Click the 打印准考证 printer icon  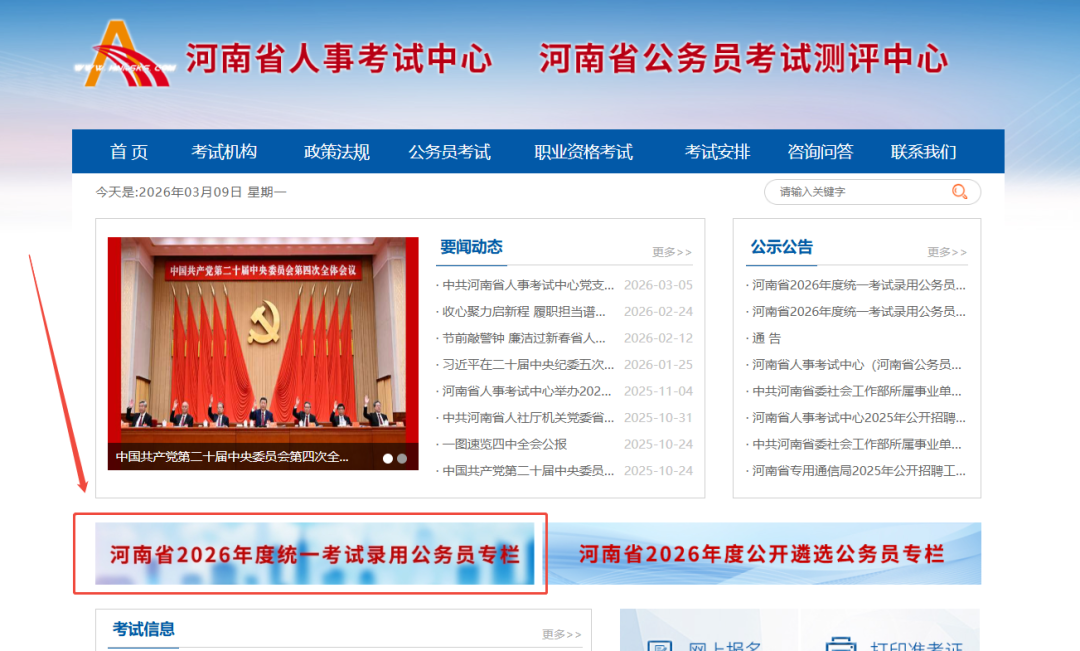(841, 643)
